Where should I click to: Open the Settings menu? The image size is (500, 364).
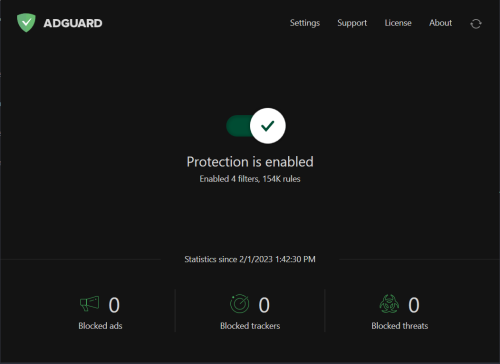(x=305, y=23)
